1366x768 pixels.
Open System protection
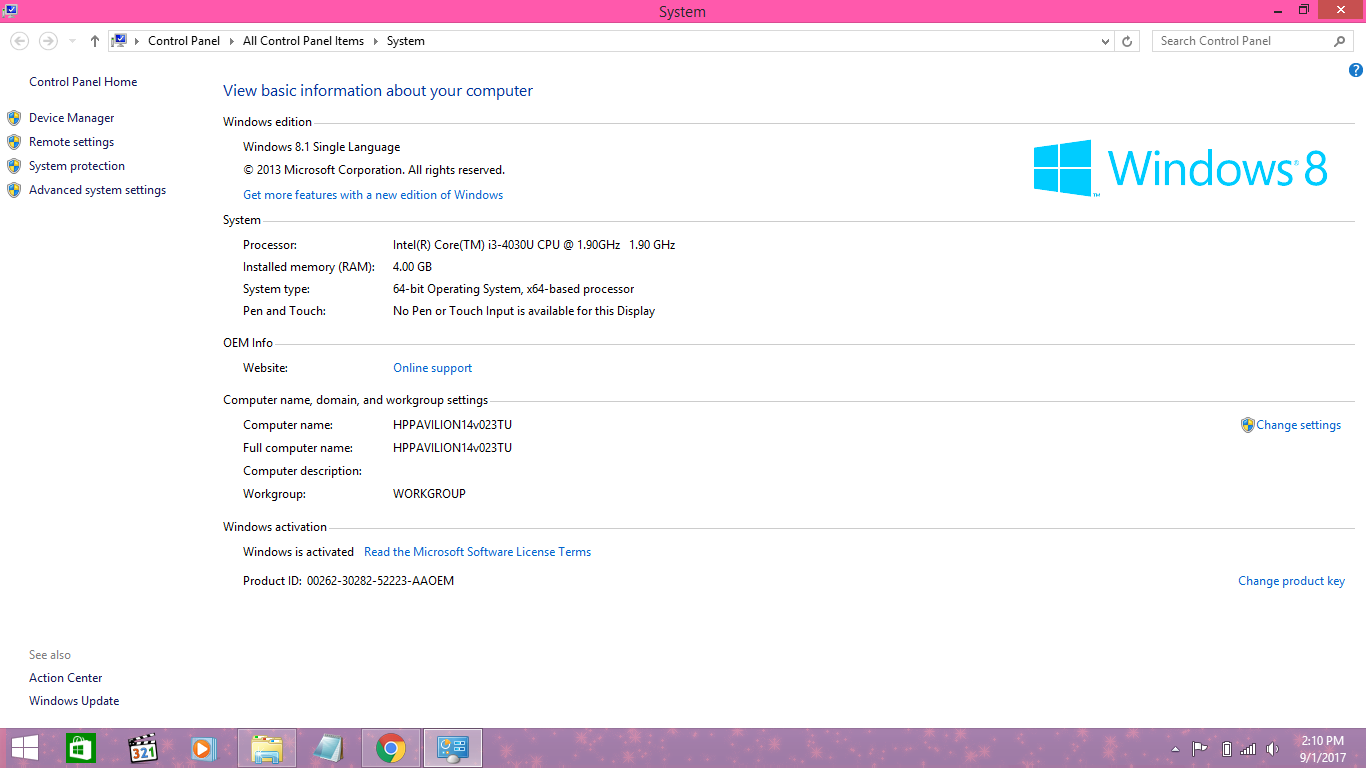click(77, 166)
